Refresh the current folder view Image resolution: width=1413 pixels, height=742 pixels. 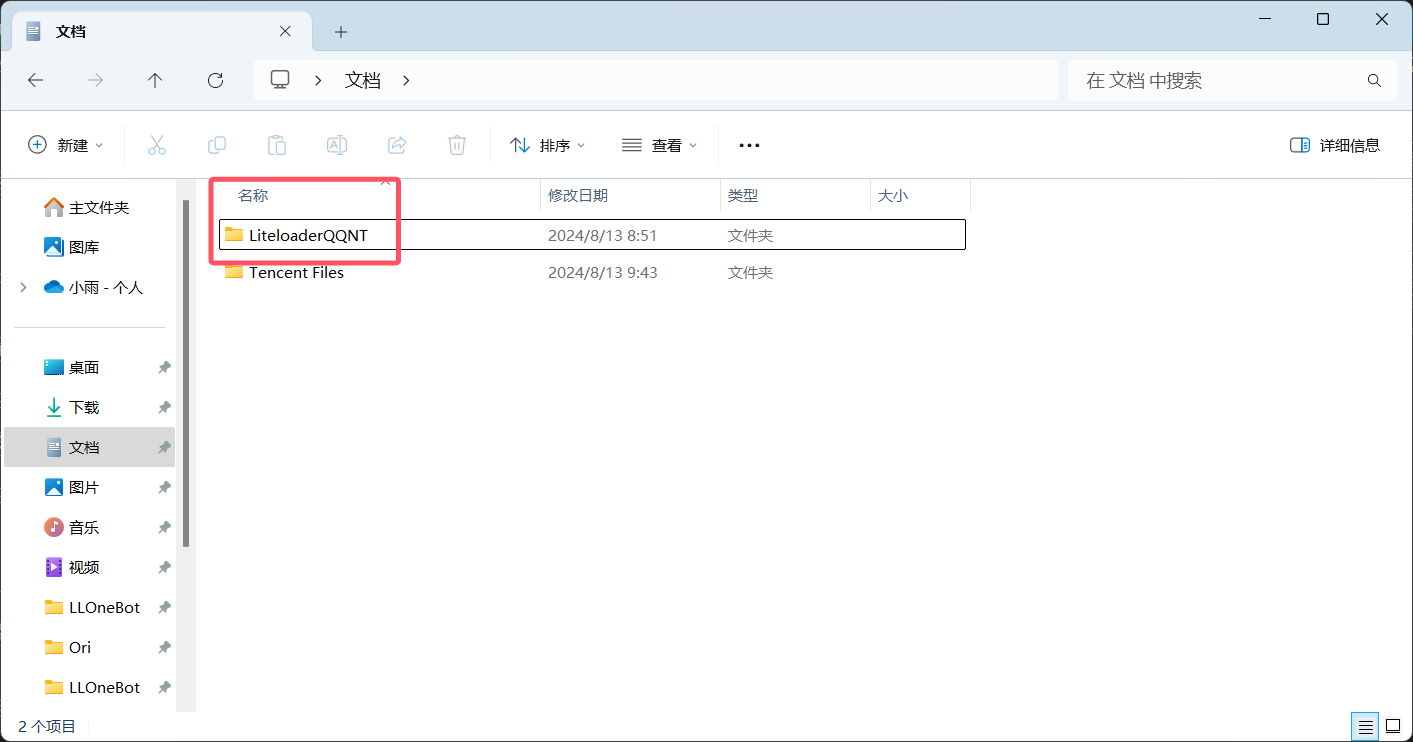(215, 81)
